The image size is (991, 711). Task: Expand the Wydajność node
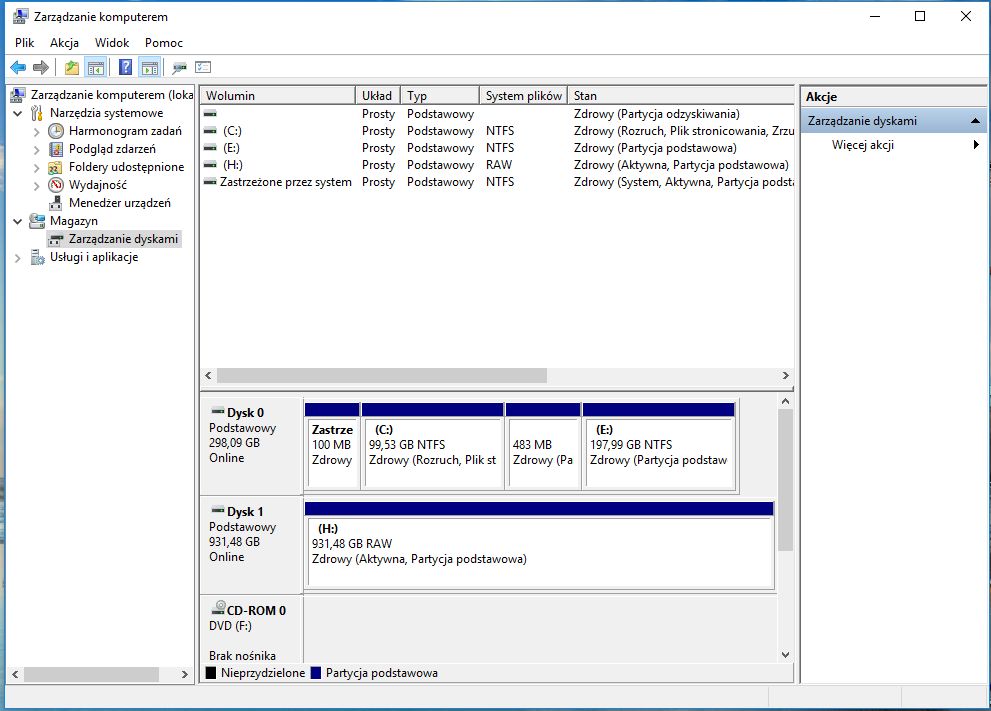tap(37, 186)
